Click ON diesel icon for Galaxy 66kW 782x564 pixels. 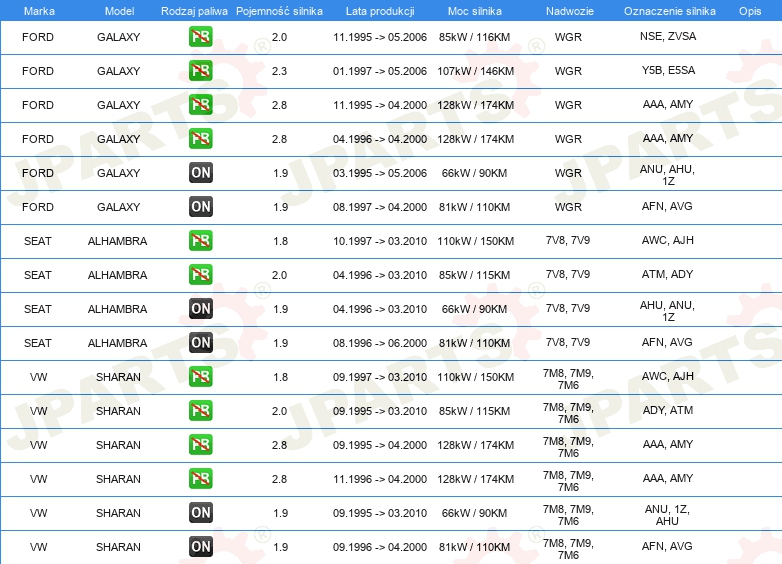click(x=200, y=173)
